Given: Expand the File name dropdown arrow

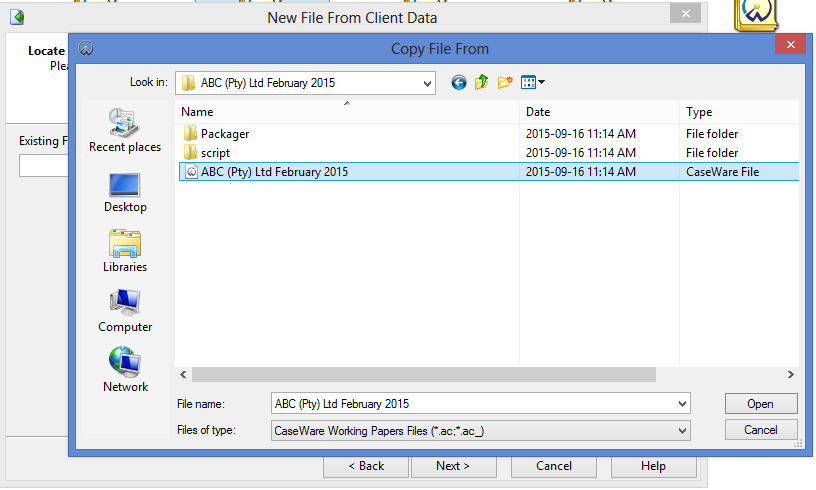Looking at the screenshot, I should click(683, 404).
